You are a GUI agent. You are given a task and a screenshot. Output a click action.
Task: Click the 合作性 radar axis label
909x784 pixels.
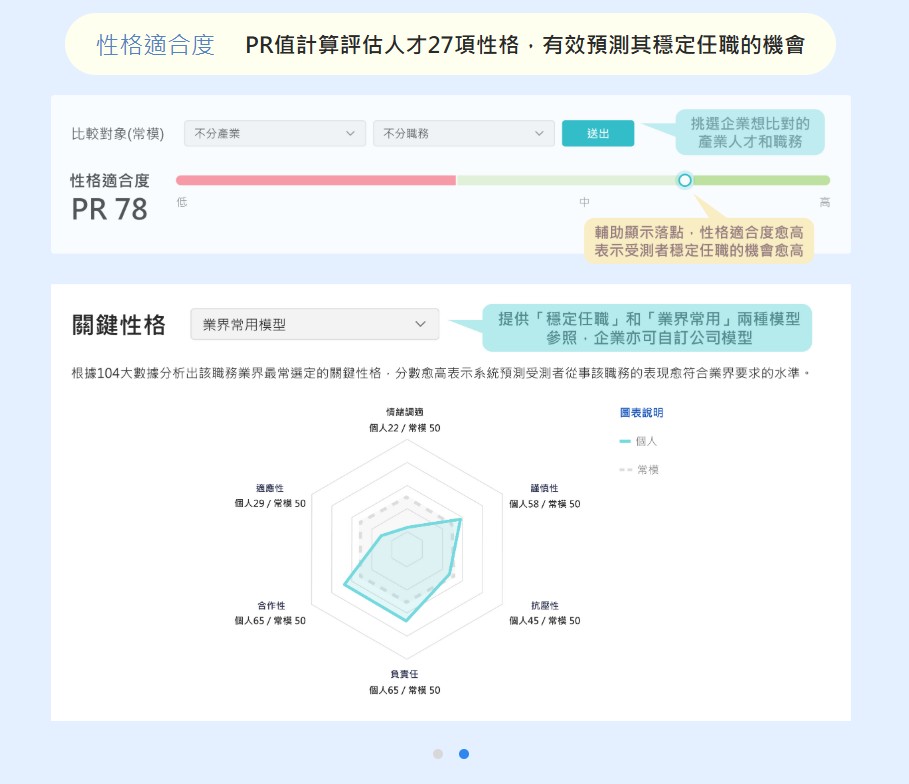pyautogui.click(x=271, y=605)
